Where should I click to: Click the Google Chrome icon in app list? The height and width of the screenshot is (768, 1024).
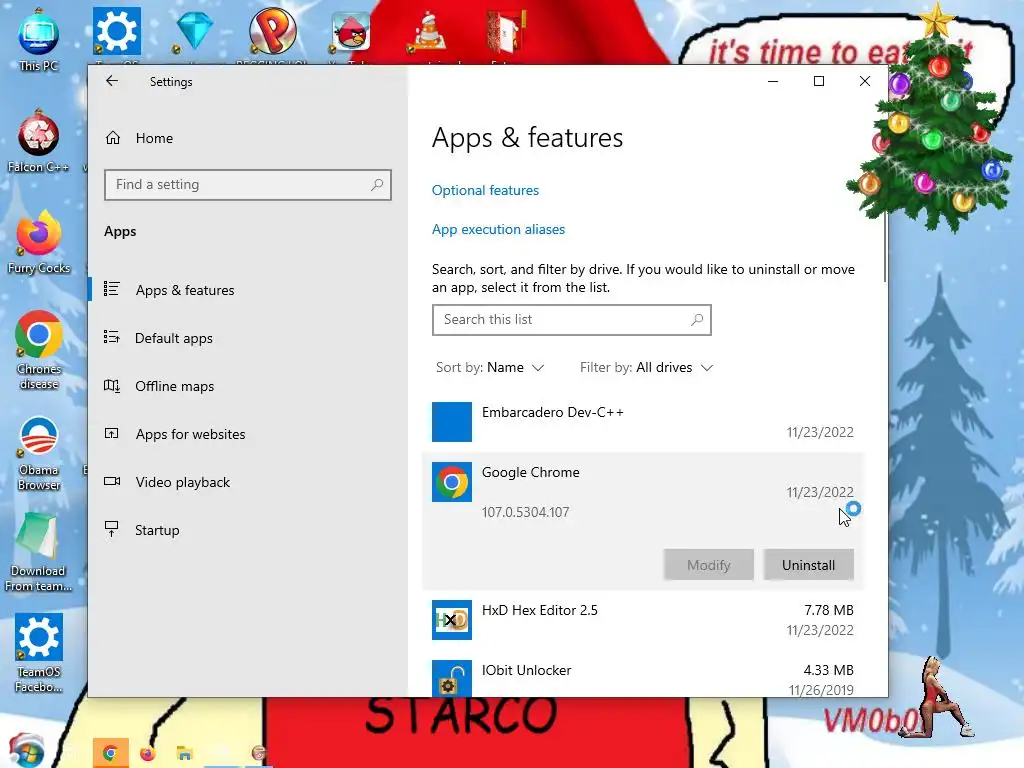pyautogui.click(x=452, y=482)
